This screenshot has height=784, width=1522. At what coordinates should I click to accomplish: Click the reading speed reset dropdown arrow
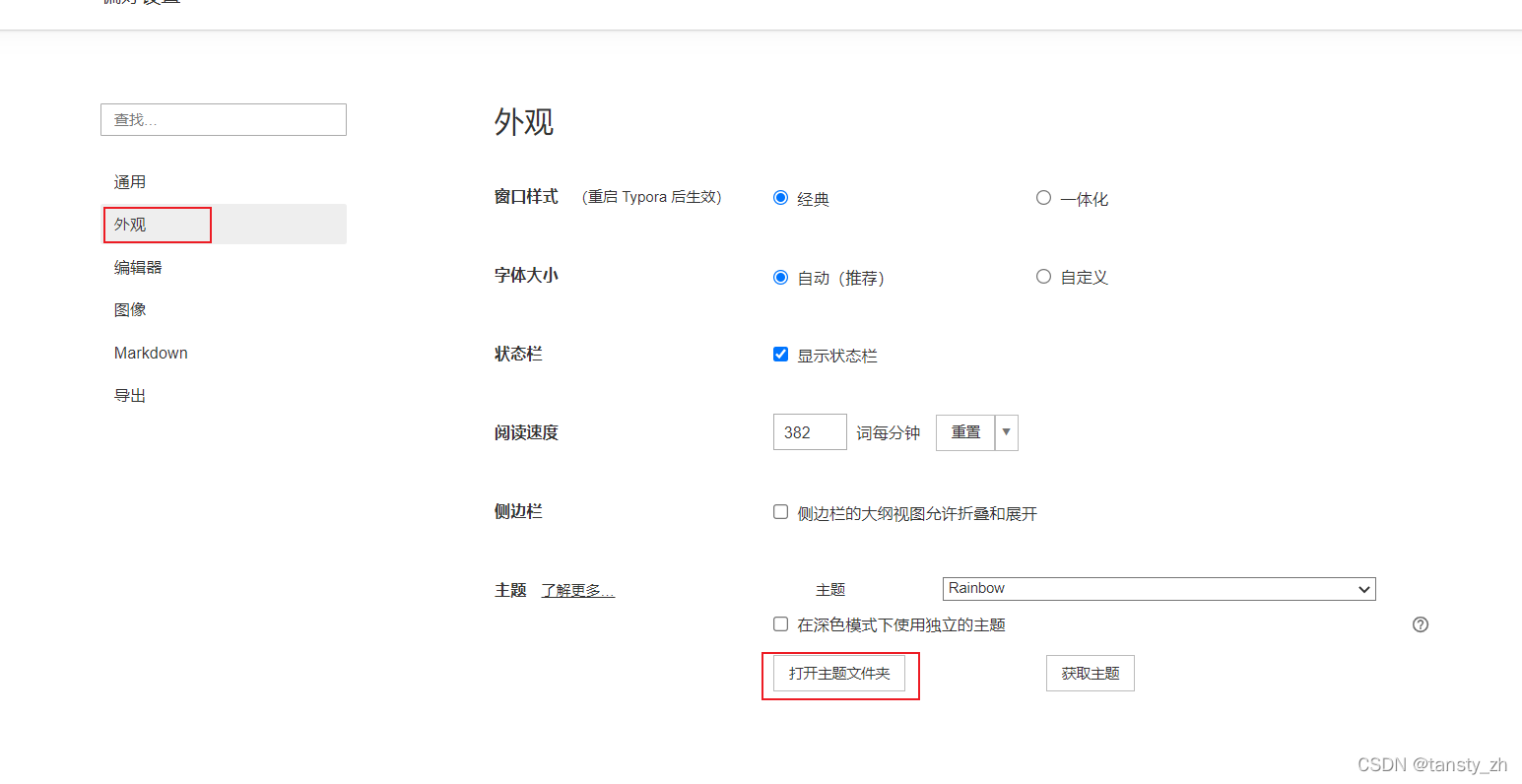coord(1006,431)
